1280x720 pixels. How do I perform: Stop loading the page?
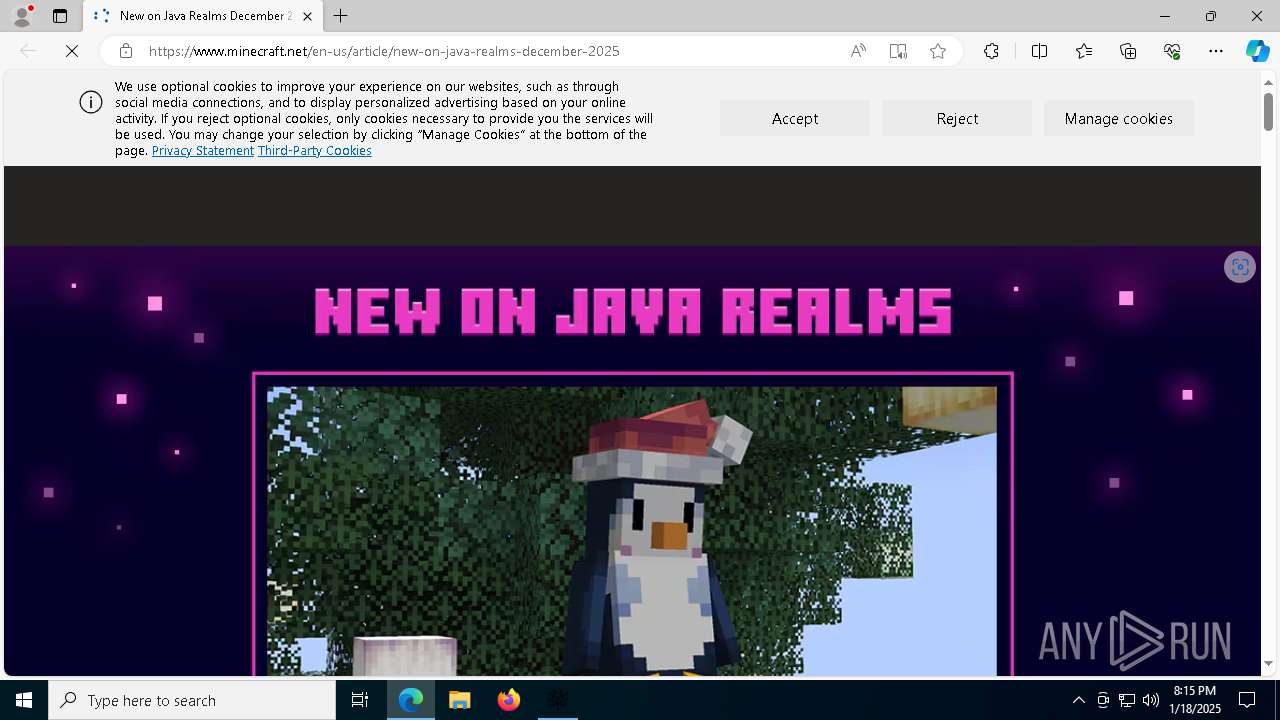72,51
